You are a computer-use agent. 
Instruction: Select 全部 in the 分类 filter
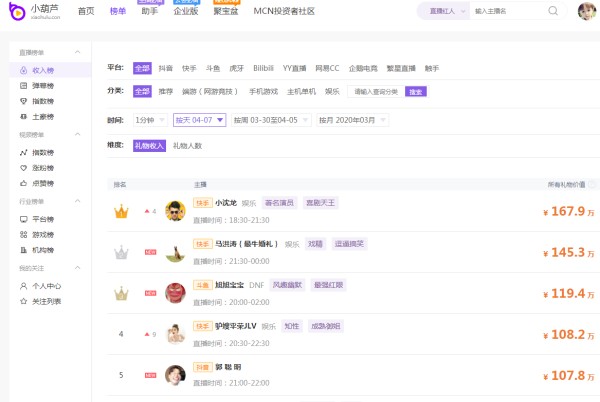[x=142, y=91]
